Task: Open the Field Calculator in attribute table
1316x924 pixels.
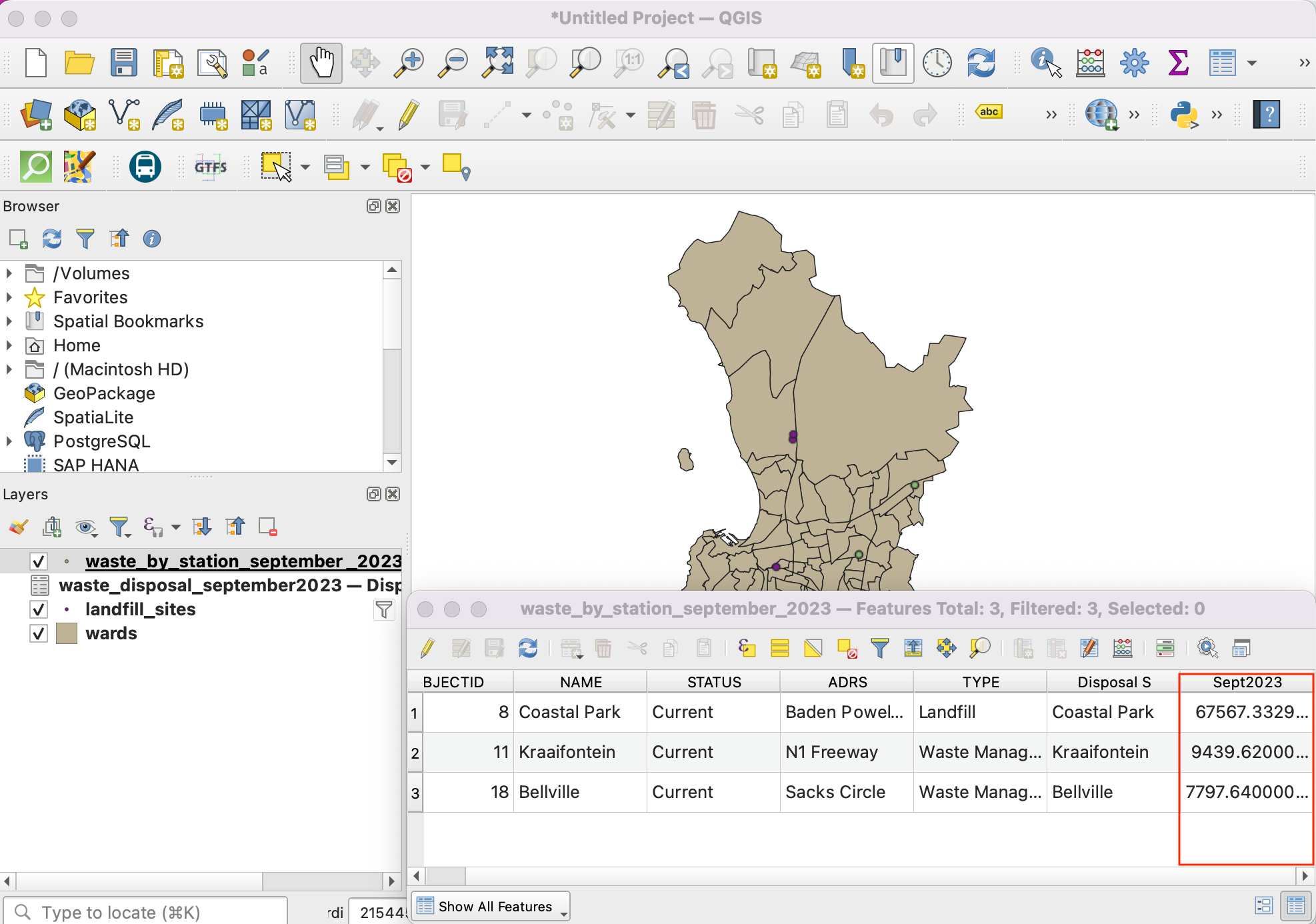Action: click(x=1123, y=648)
